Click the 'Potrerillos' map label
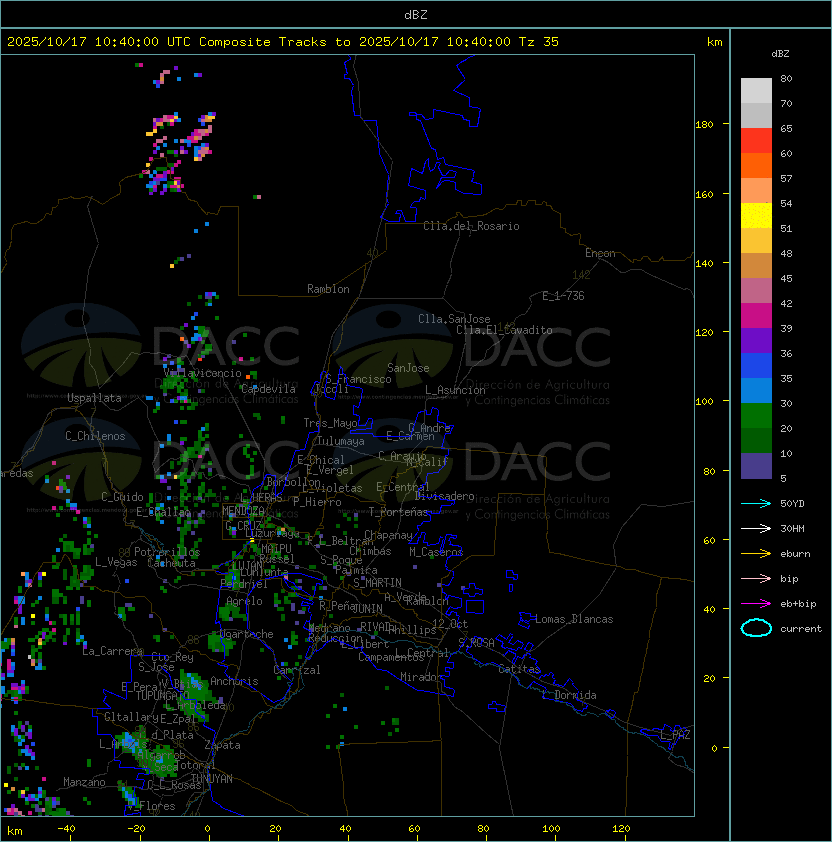The height and width of the screenshot is (842, 832). pyautogui.click(x=167, y=552)
